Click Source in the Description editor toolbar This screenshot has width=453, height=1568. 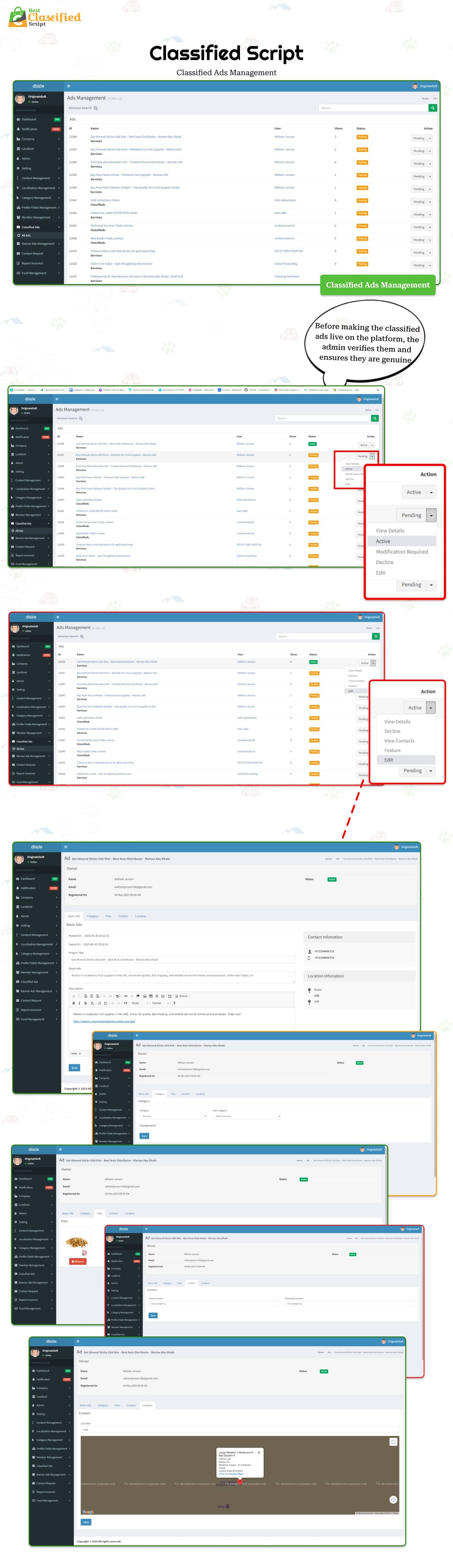182,996
